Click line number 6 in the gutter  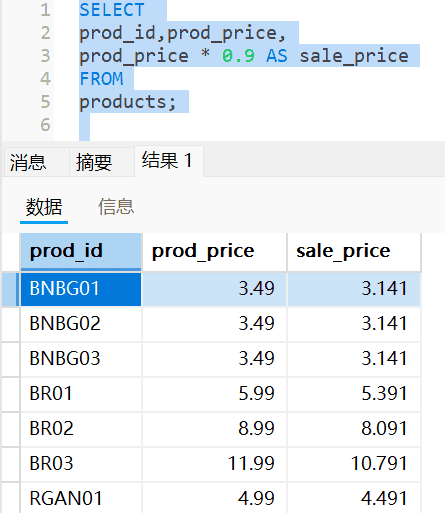45,125
